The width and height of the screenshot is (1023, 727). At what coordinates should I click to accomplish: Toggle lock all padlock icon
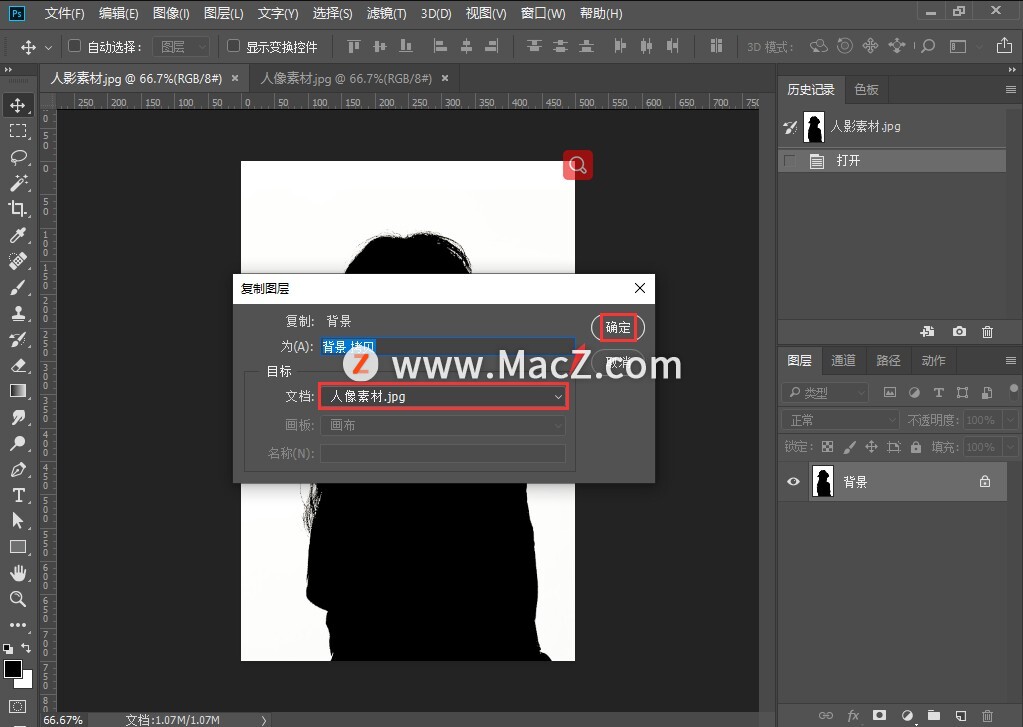(916, 447)
